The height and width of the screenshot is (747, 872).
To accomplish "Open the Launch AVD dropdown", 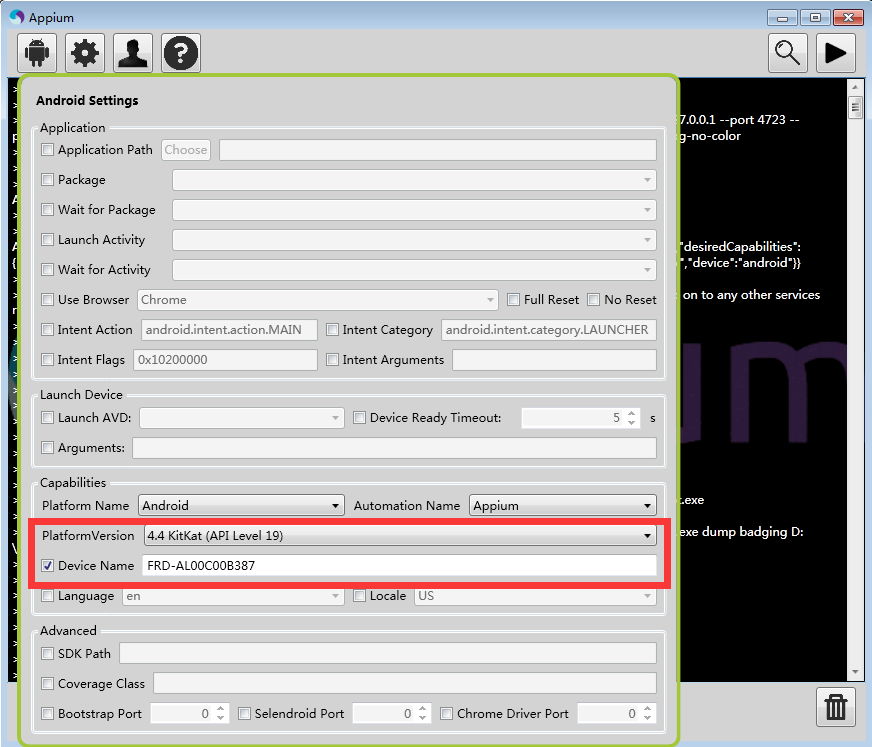I will 242,418.
